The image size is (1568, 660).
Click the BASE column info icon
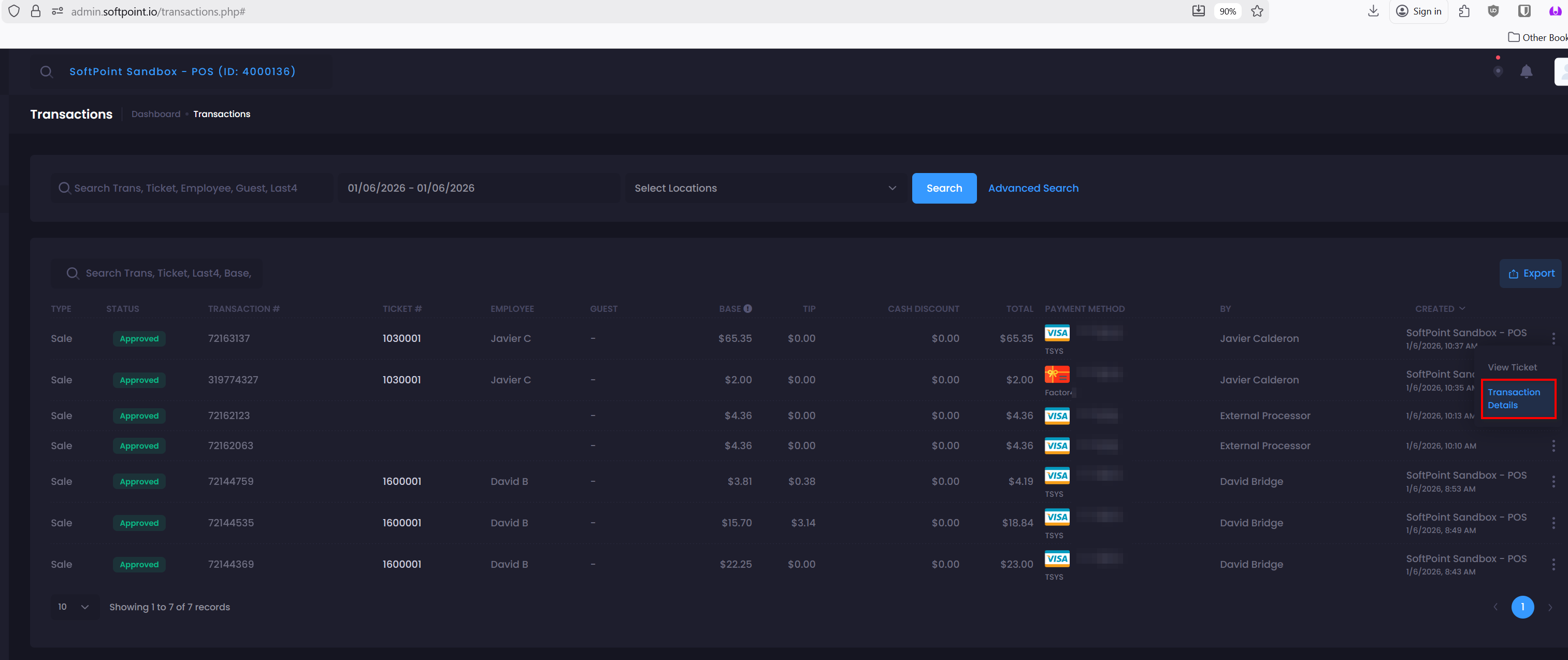747,309
